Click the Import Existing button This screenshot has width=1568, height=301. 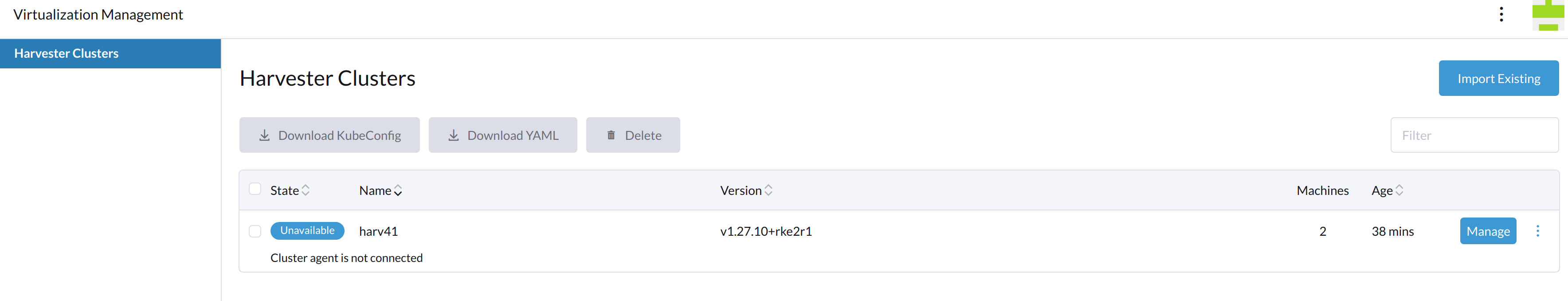(1499, 78)
